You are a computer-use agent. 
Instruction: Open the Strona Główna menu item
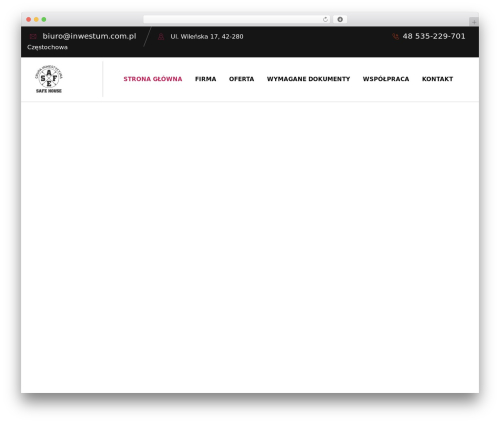[153, 79]
